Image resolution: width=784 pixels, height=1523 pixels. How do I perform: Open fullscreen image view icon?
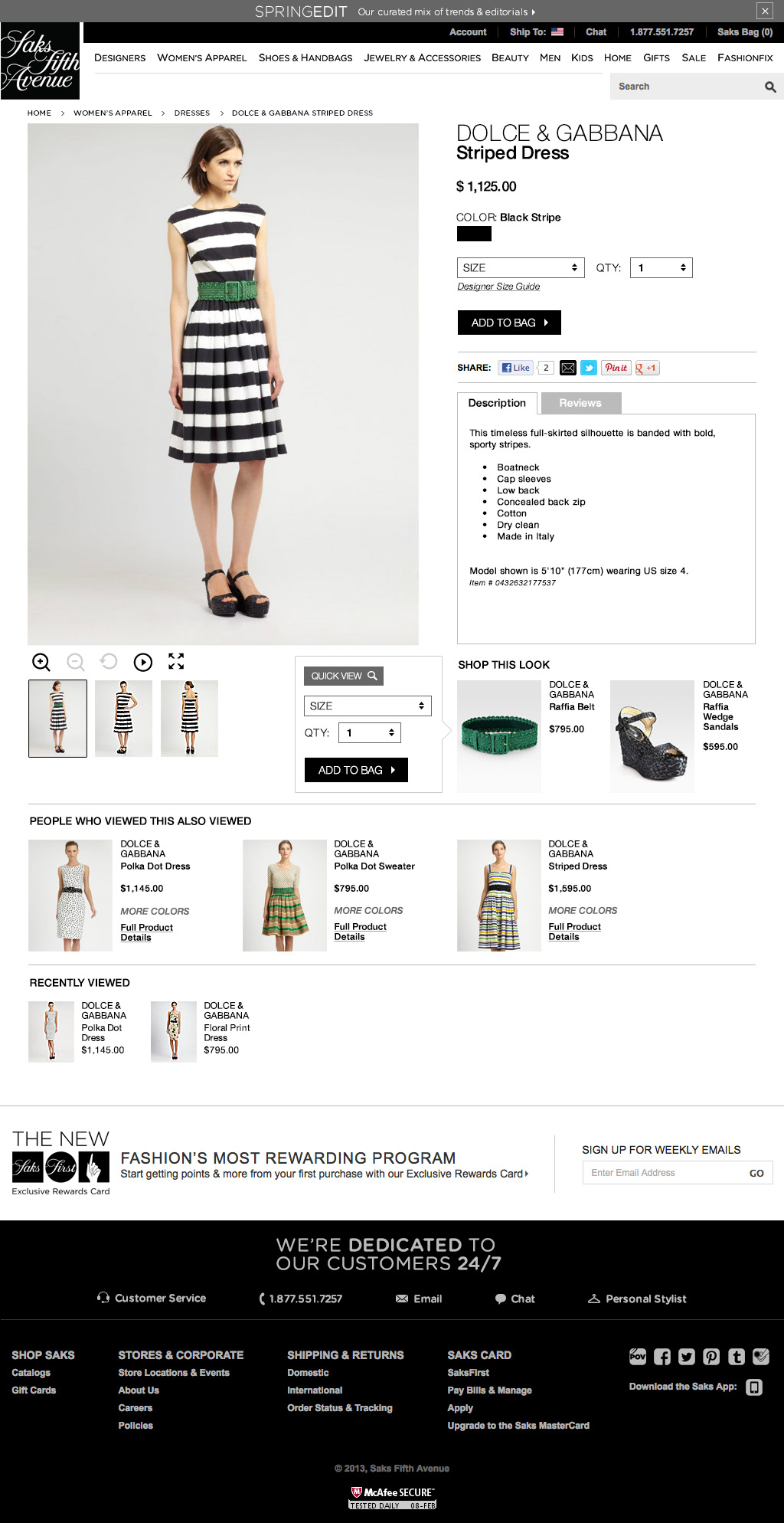(x=176, y=661)
